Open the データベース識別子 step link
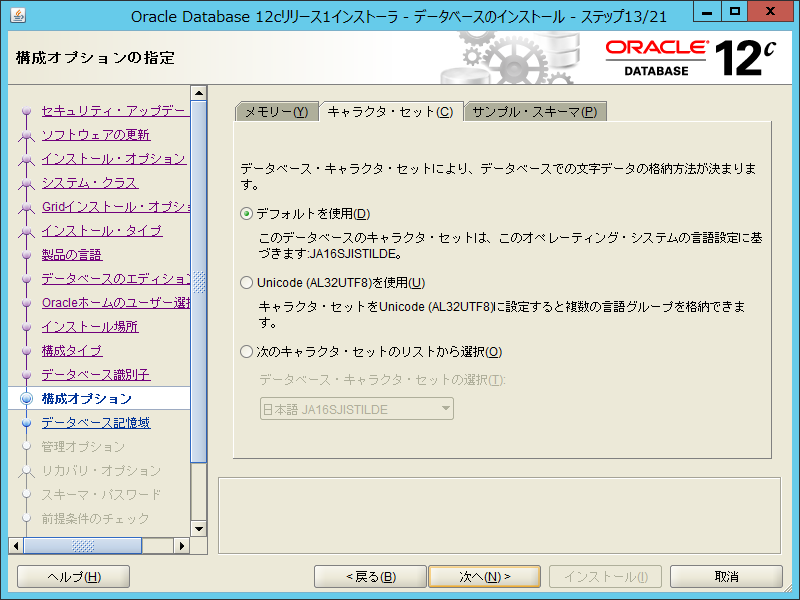This screenshot has height=600, width=800. (95, 375)
